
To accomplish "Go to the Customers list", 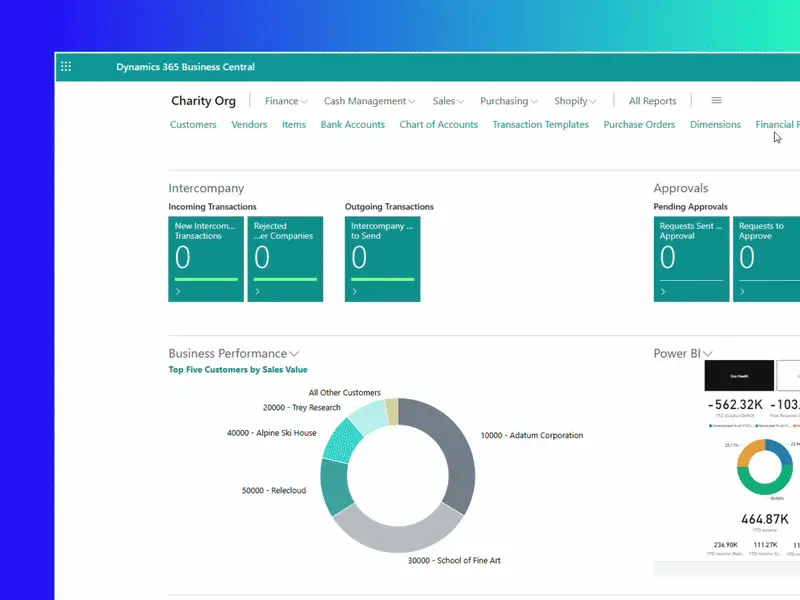I will coord(193,125).
